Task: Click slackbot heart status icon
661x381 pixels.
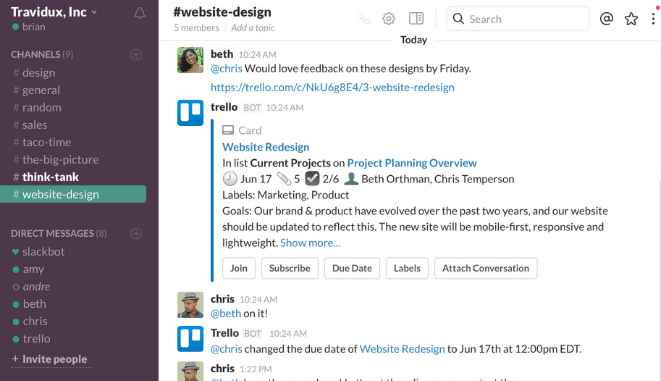Action: point(16,252)
